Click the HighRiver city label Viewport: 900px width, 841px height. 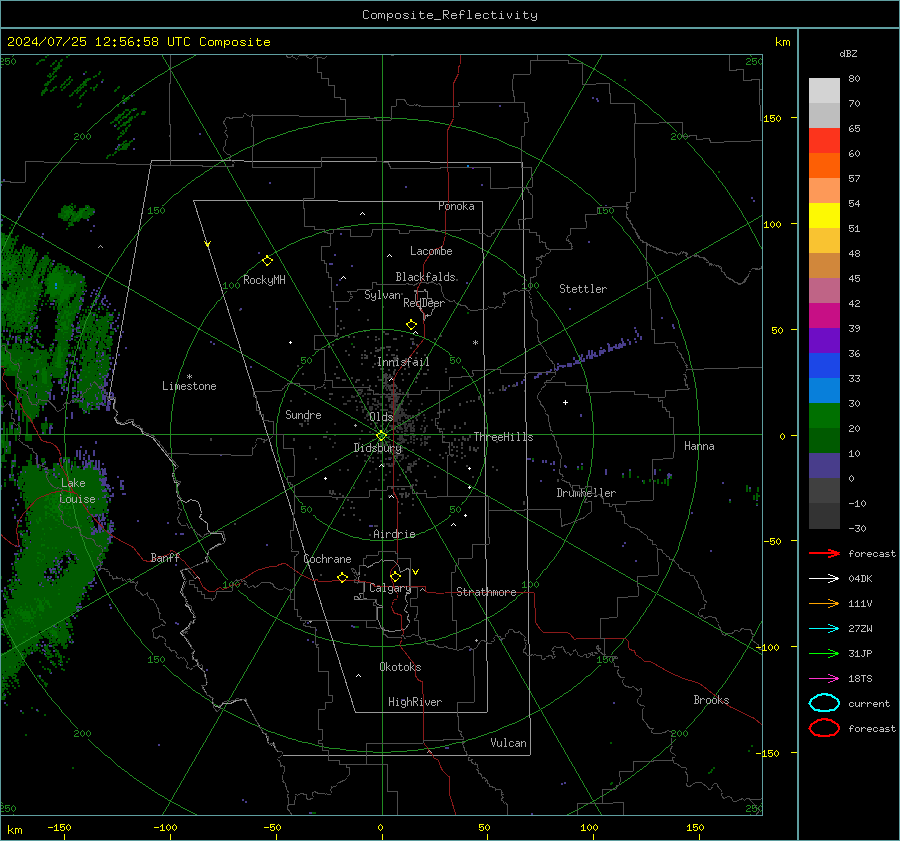click(414, 702)
